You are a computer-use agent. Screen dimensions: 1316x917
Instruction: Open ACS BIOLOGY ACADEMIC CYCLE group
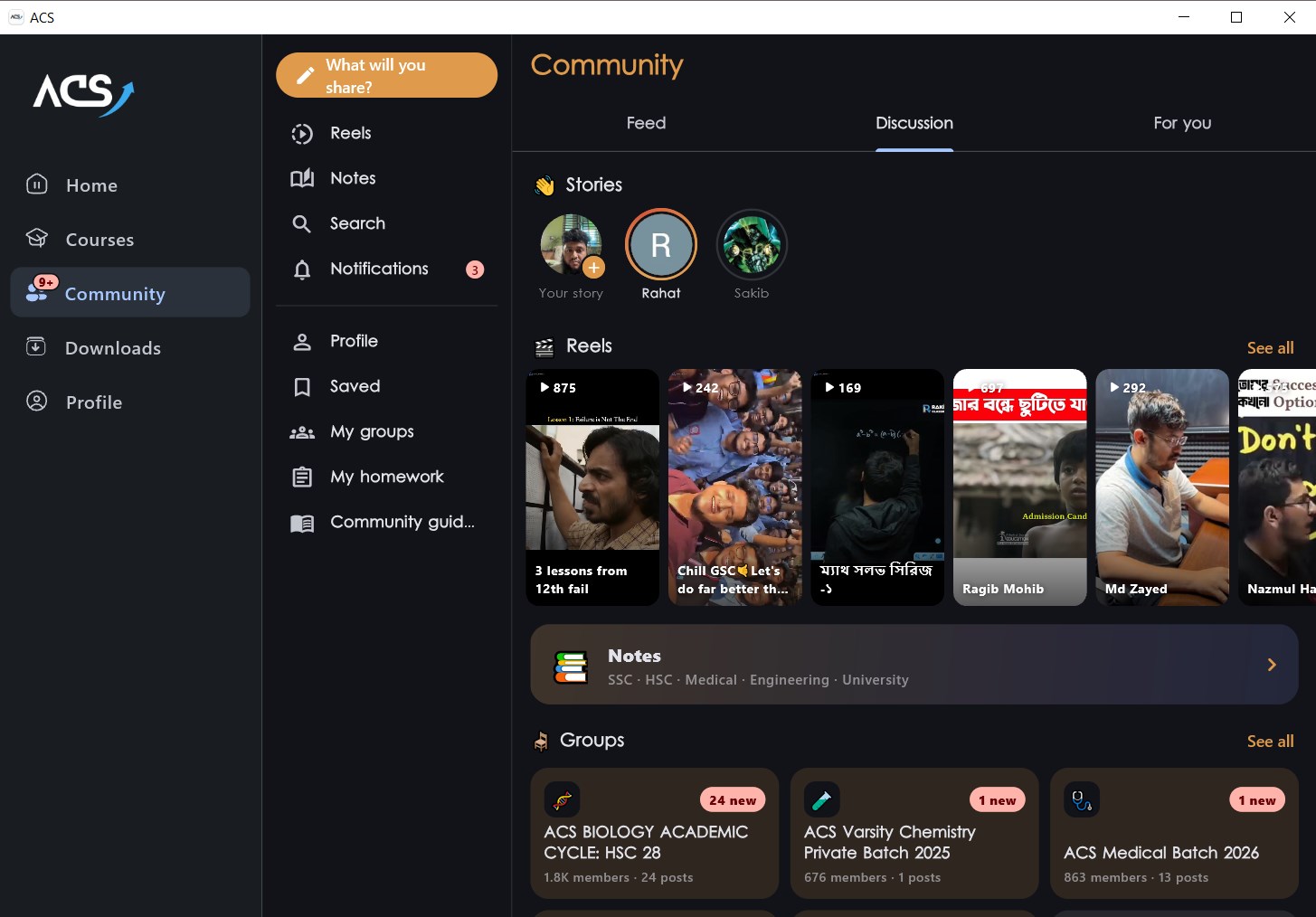point(655,834)
